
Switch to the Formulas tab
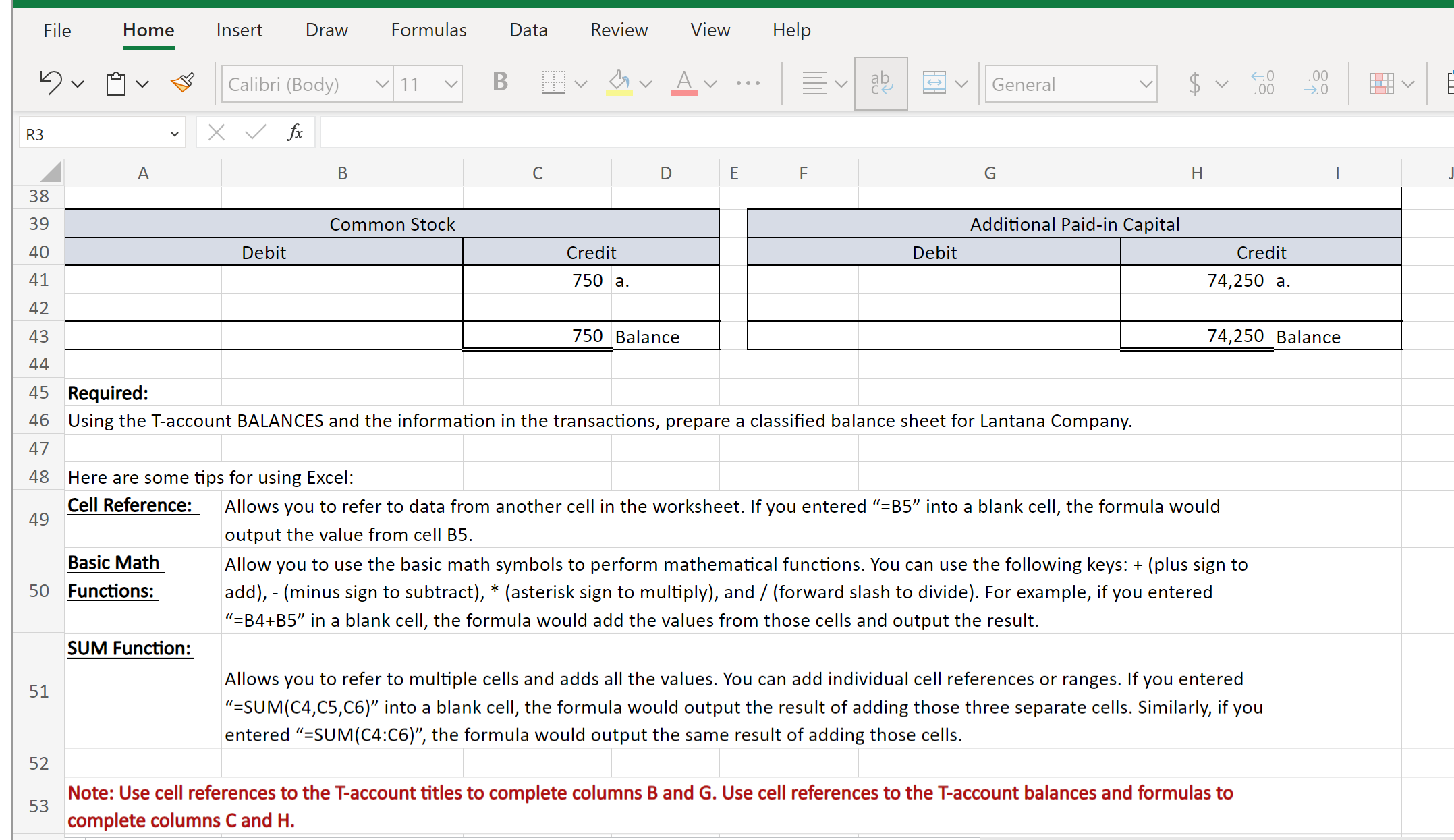point(428,30)
